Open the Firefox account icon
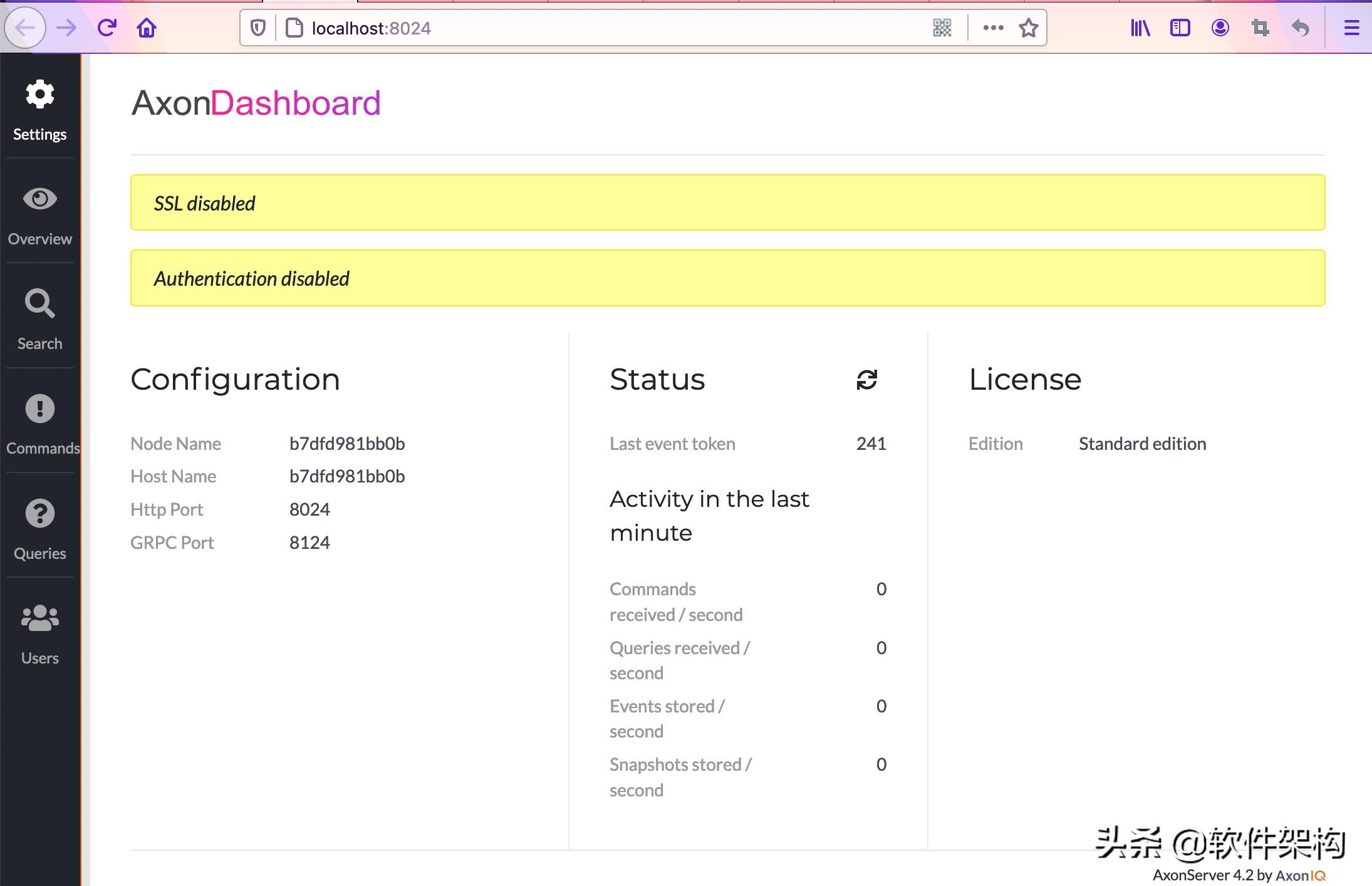Screen dimensions: 1372x886 coord(1220,28)
